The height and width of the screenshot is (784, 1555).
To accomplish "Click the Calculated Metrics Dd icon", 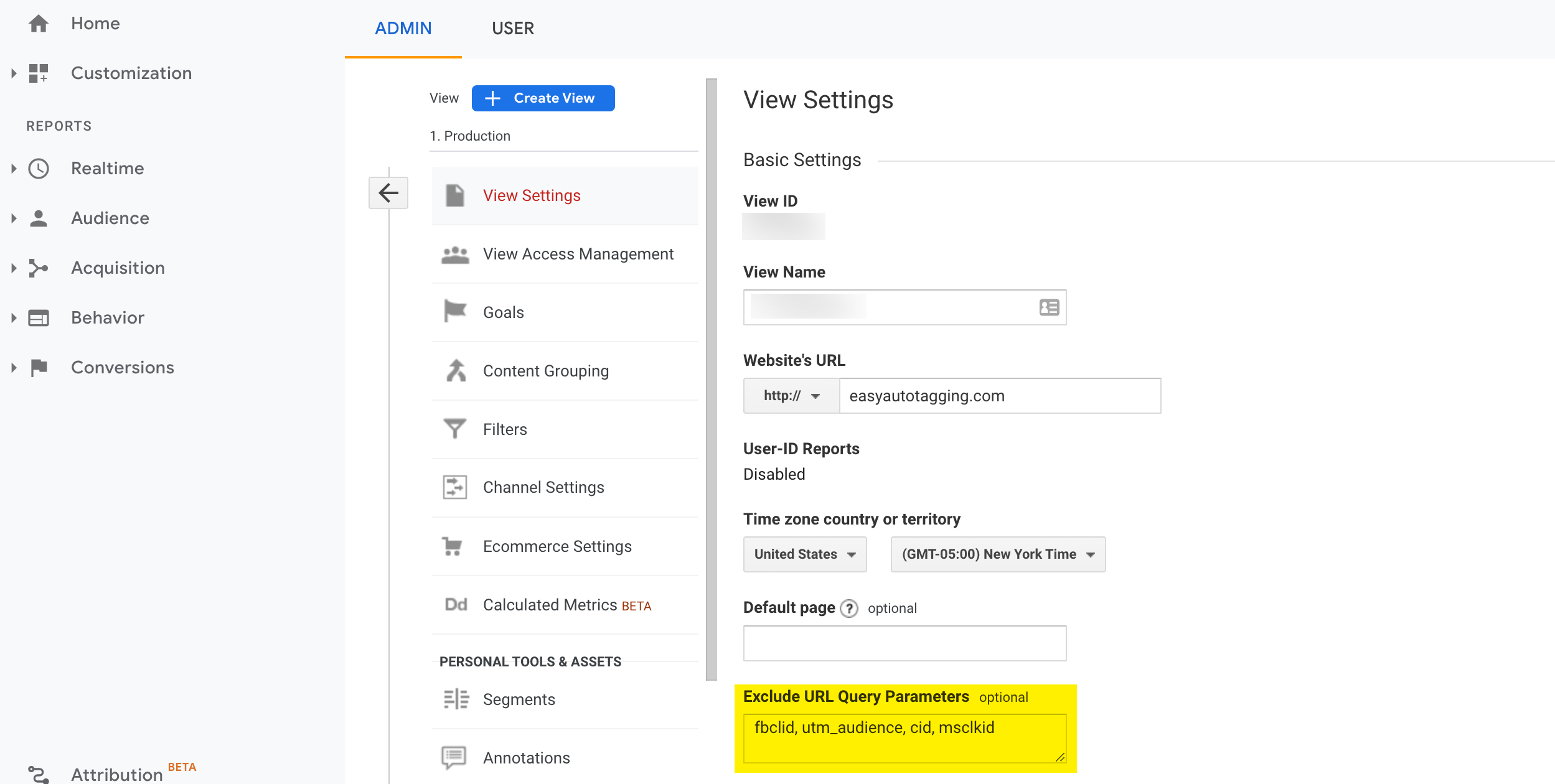I will click(x=456, y=604).
